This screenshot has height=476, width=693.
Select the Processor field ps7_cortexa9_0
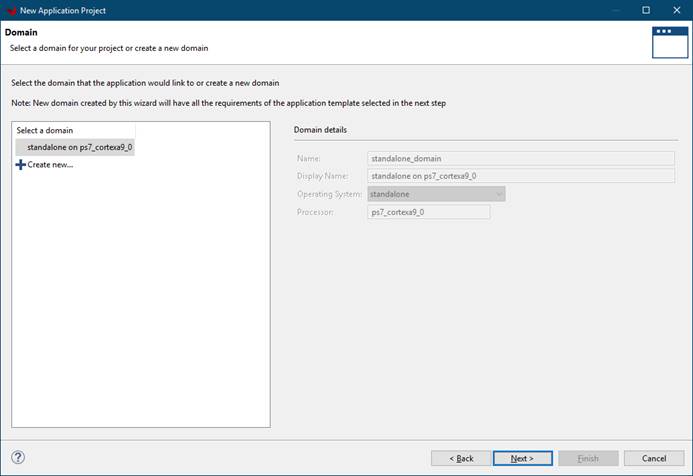point(429,212)
